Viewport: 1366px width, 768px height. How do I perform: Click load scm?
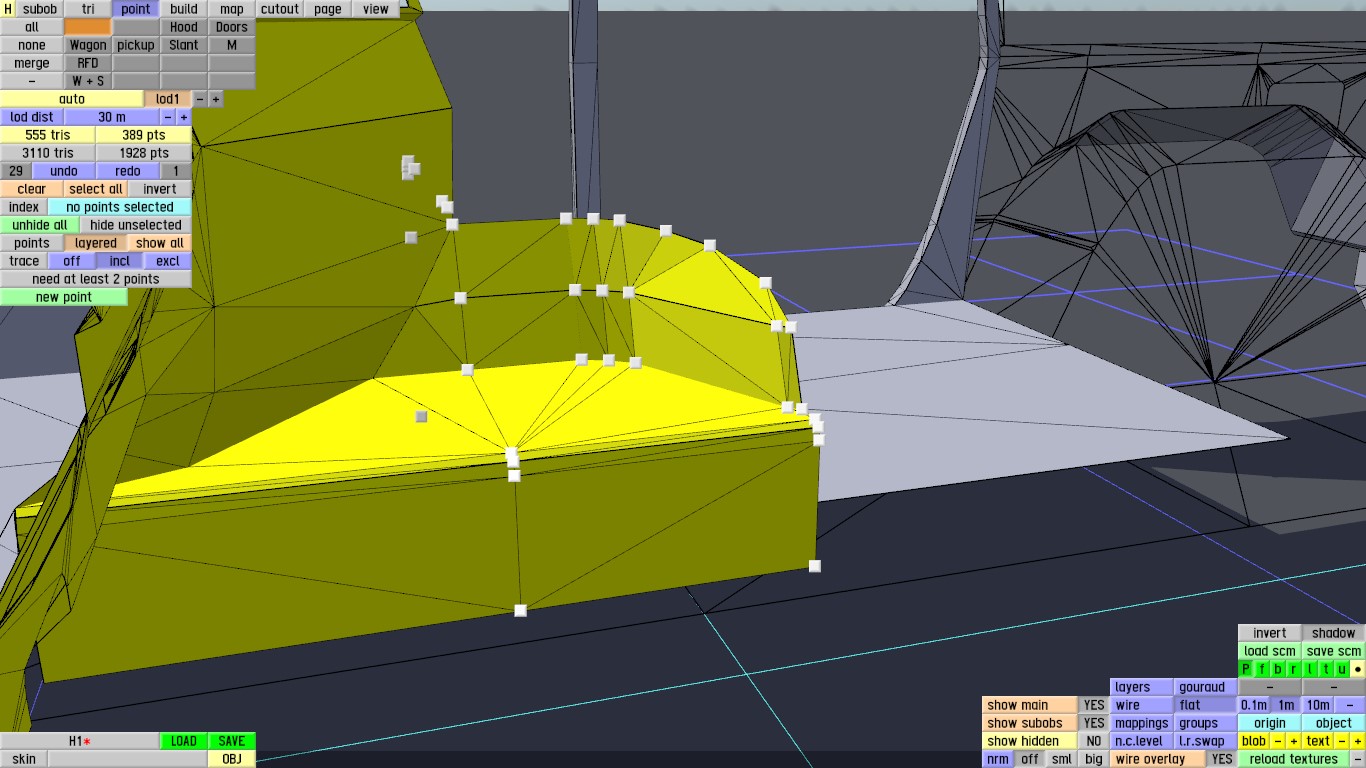point(1270,651)
